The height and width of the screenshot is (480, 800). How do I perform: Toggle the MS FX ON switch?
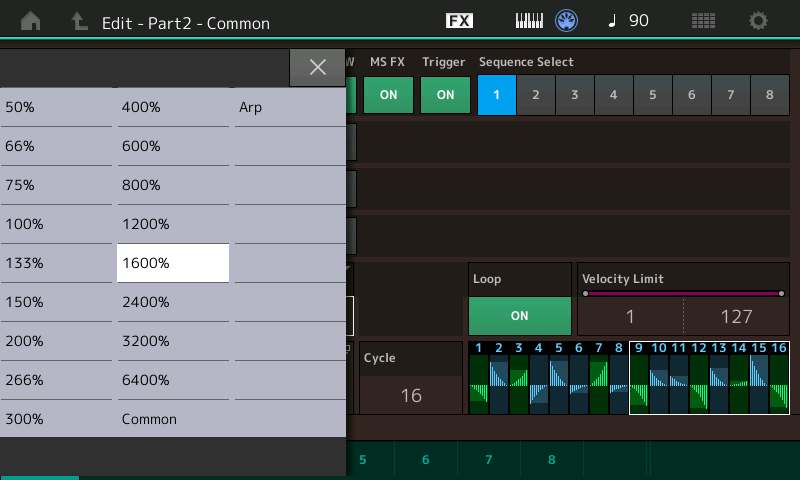(388, 95)
